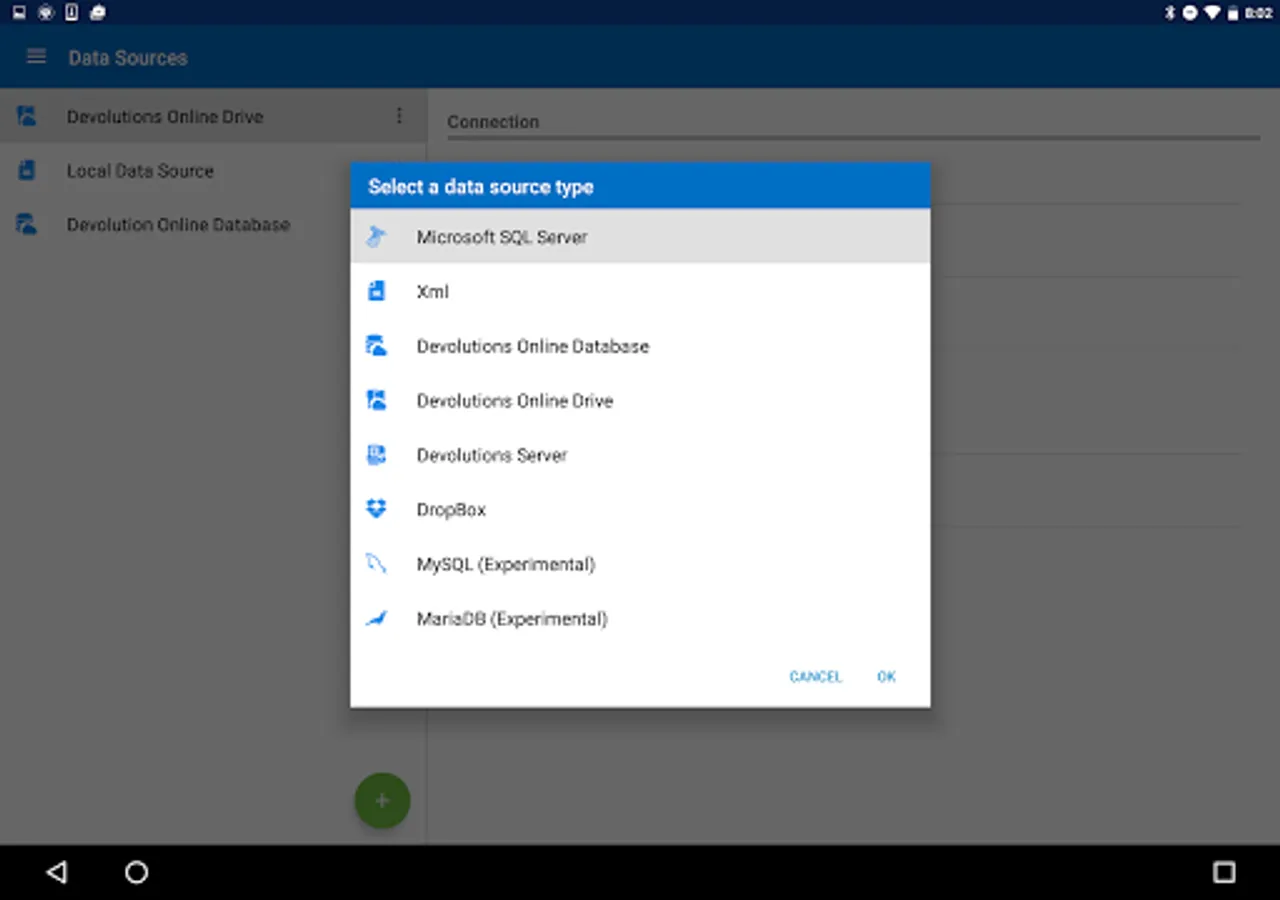Choose the Devolutions Online Database icon in dialog
Screen dimensions: 1280x900
point(376,346)
